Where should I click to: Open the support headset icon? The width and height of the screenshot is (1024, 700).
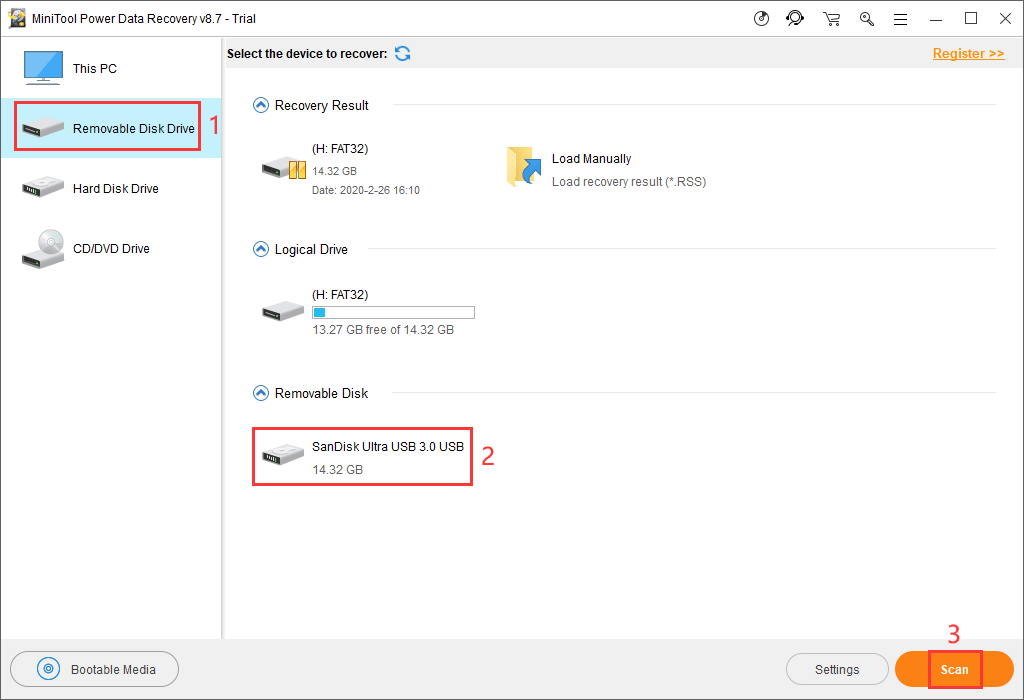point(795,18)
